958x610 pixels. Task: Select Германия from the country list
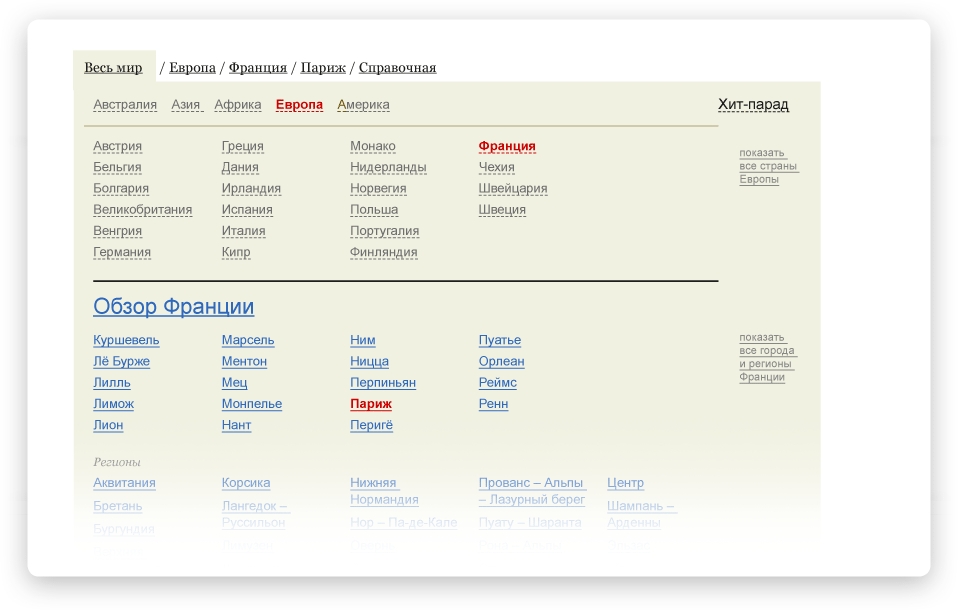point(122,252)
